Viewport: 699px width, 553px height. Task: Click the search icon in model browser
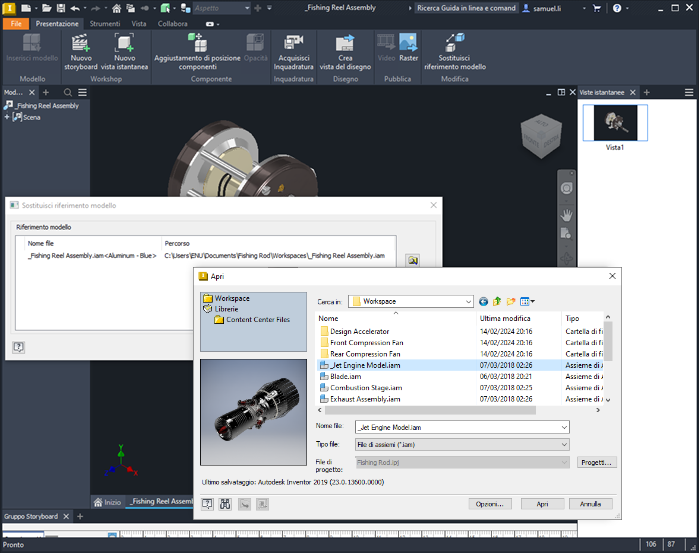click(x=68, y=92)
